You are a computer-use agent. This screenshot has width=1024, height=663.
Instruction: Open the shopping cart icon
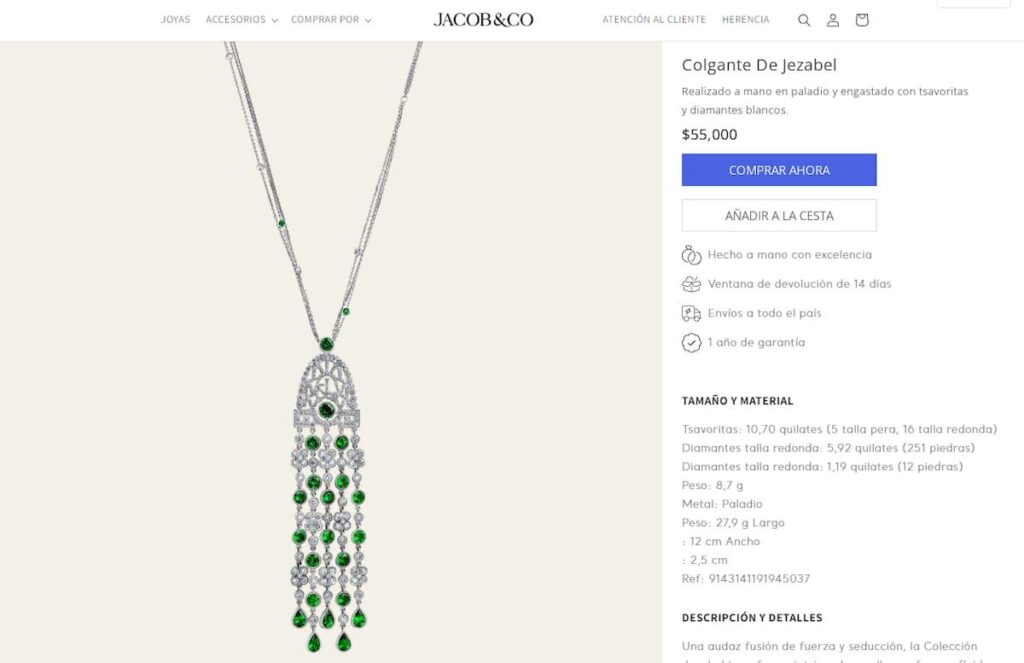pyautogui.click(x=862, y=20)
